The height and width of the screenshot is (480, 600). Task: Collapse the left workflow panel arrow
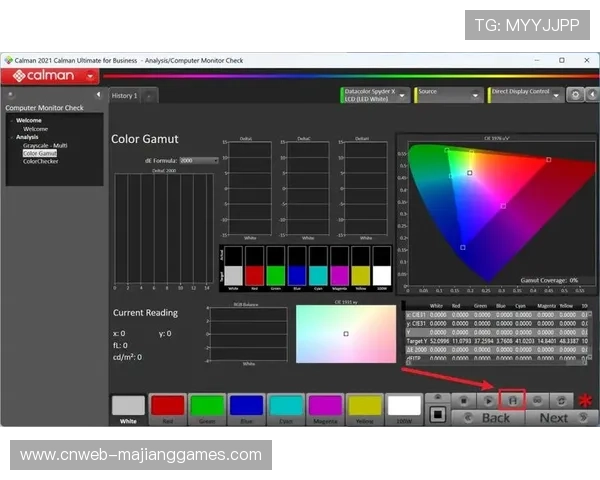pyautogui.click(x=97, y=95)
